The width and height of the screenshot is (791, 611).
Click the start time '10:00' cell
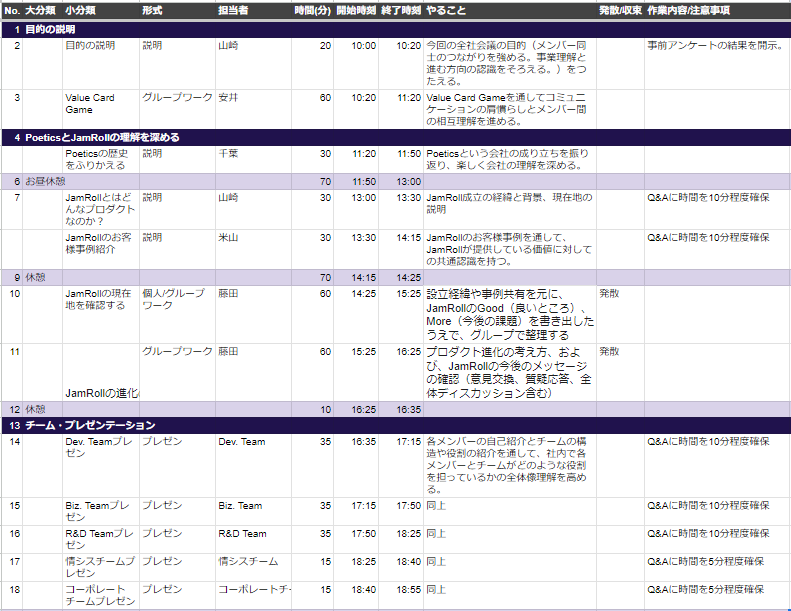coord(356,64)
